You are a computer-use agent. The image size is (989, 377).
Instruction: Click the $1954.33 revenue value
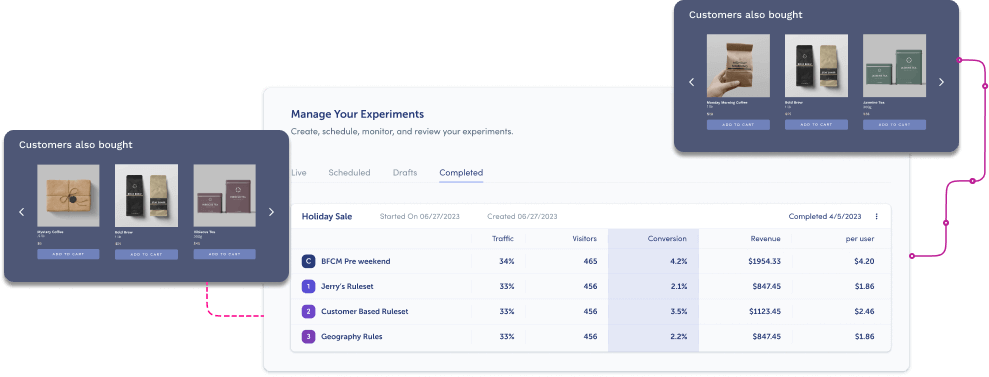click(x=763, y=261)
